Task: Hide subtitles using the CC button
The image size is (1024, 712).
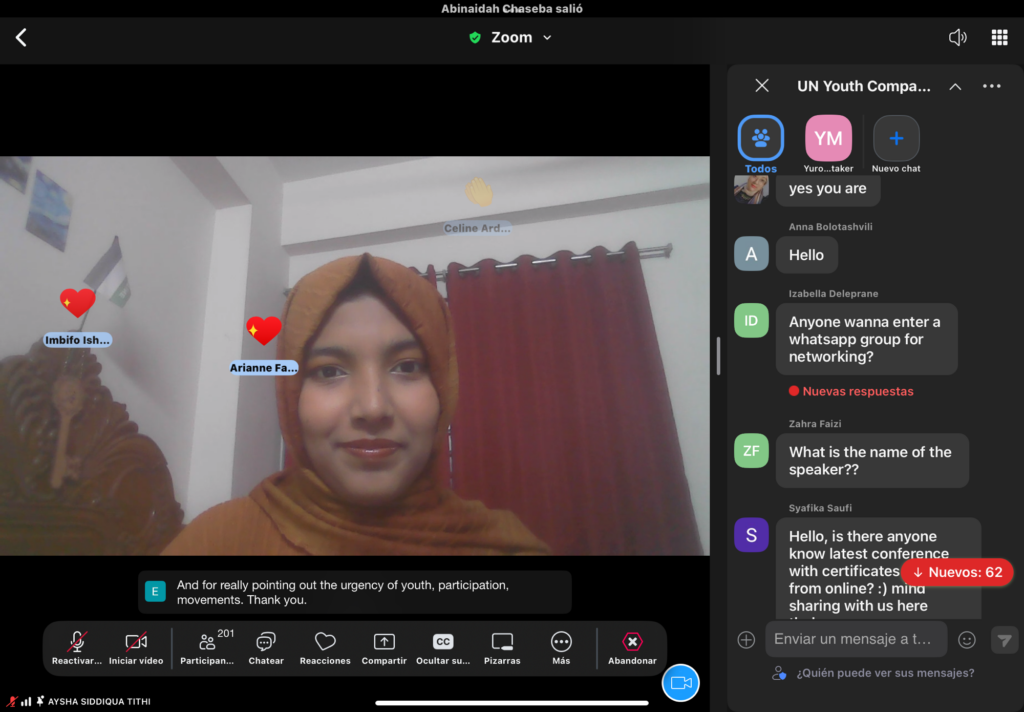Action: click(442, 647)
